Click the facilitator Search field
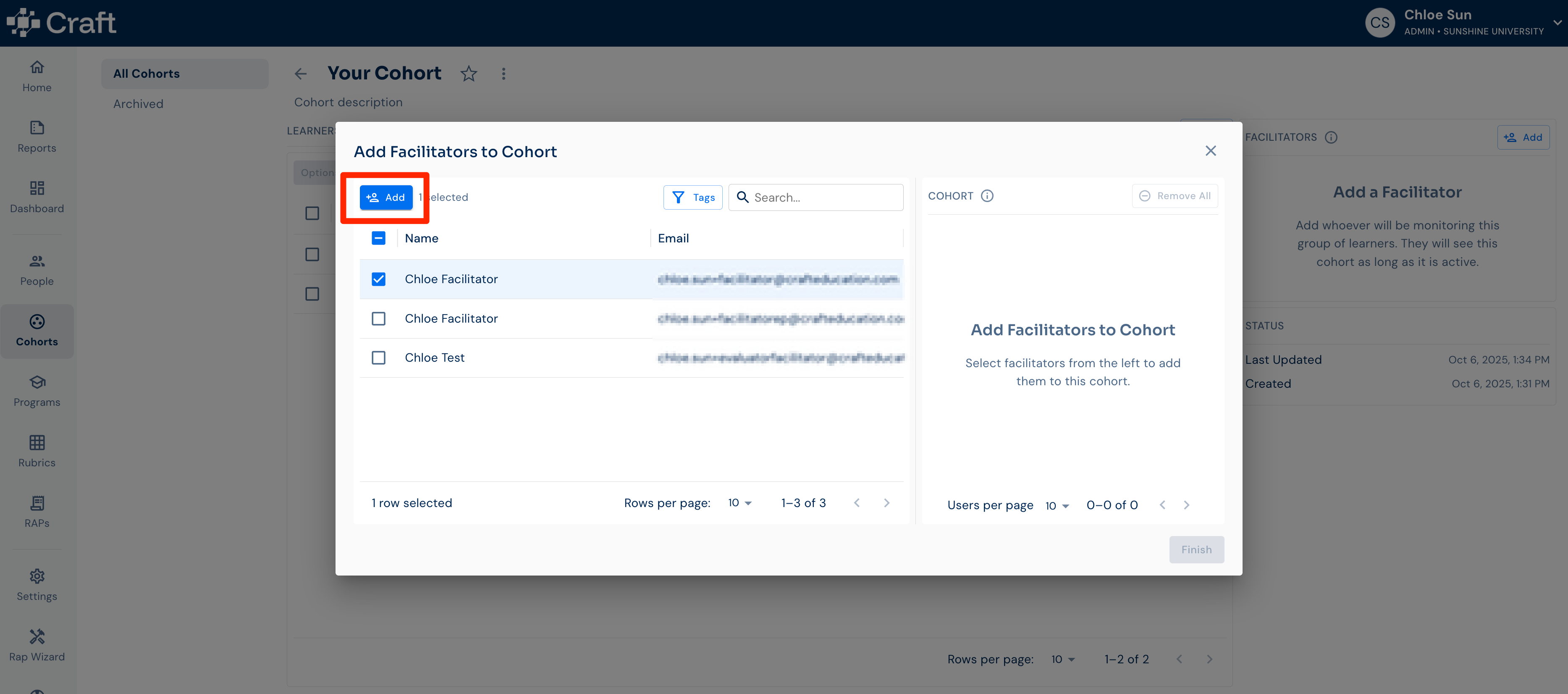The width and height of the screenshot is (1568, 694). 815,197
